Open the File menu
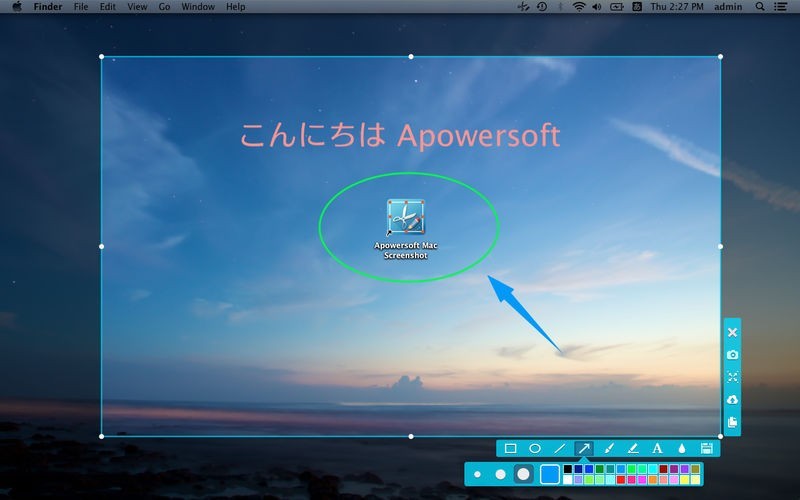 click(81, 7)
